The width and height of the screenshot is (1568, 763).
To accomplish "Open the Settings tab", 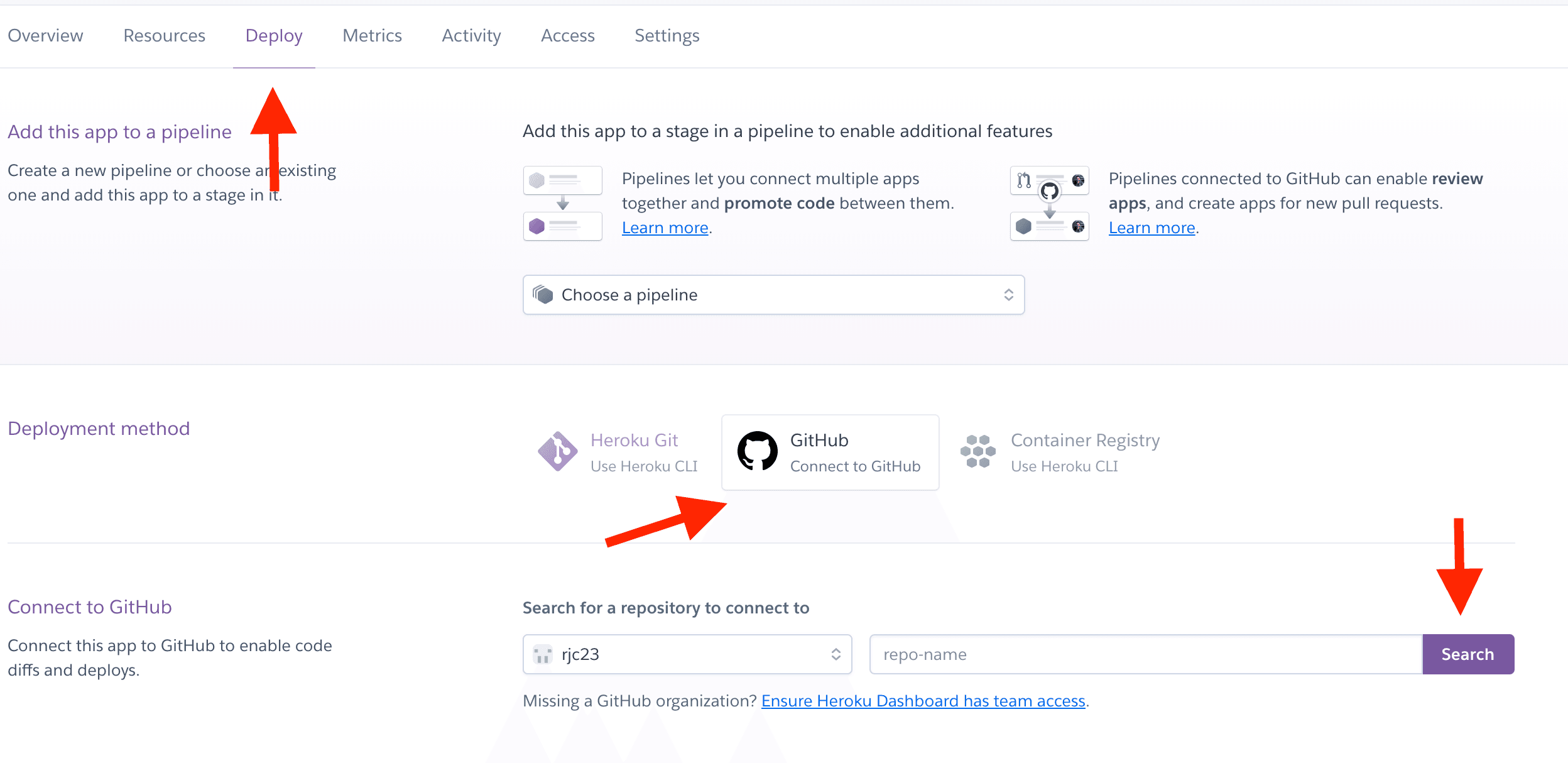I will pyautogui.click(x=667, y=36).
